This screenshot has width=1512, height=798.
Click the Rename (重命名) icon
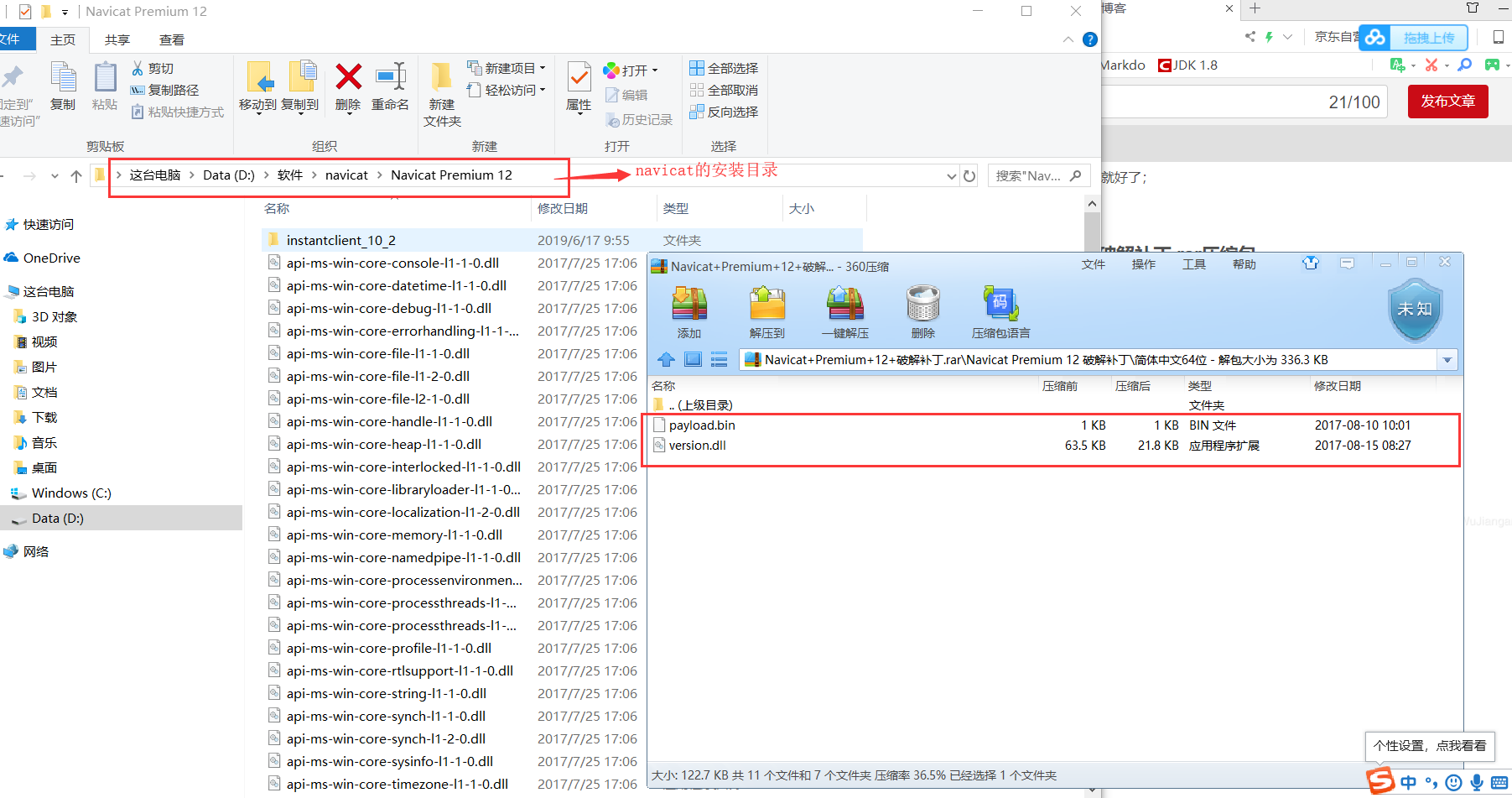(391, 77)
